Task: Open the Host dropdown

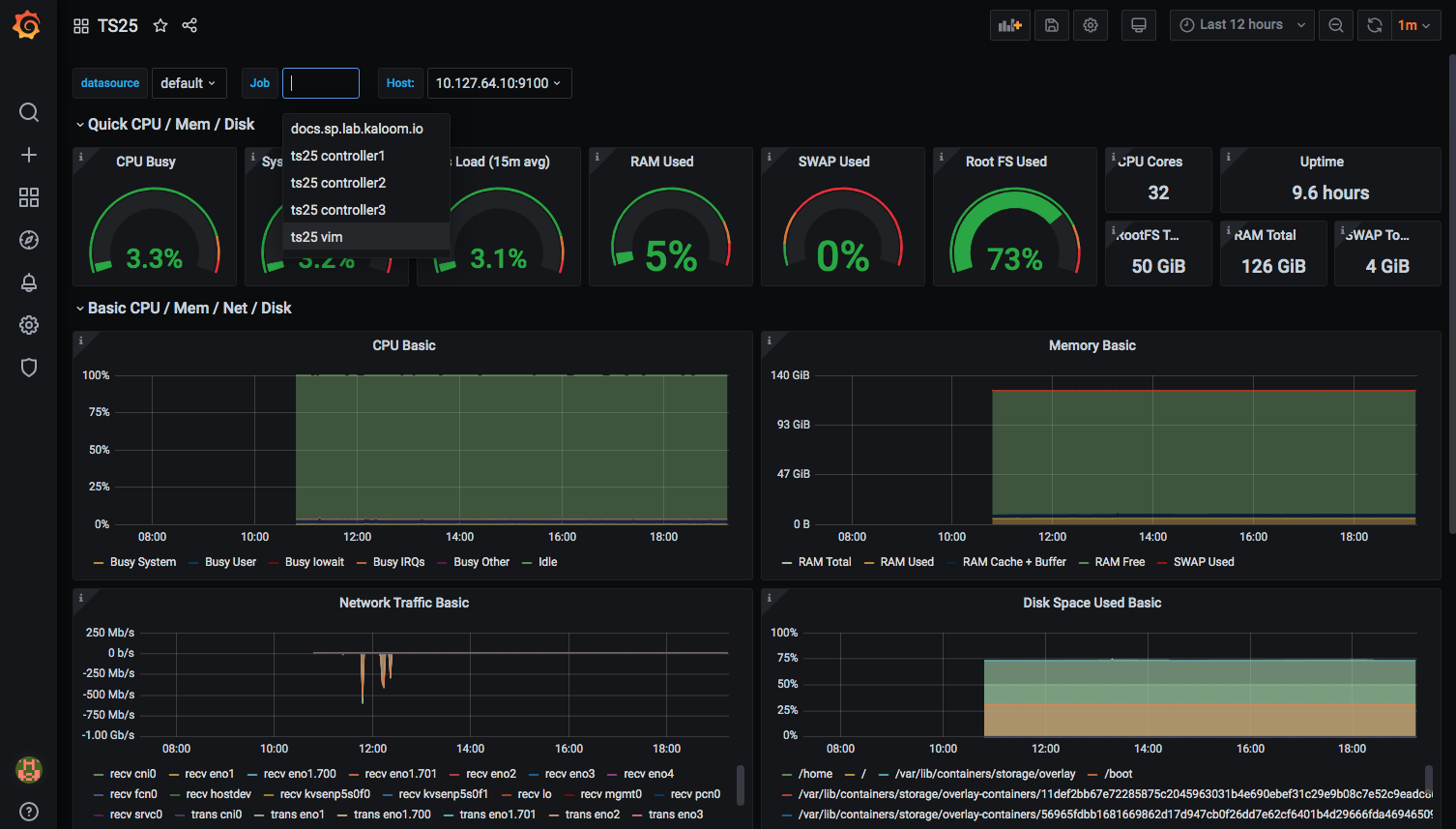Action: tap(499, 83)
